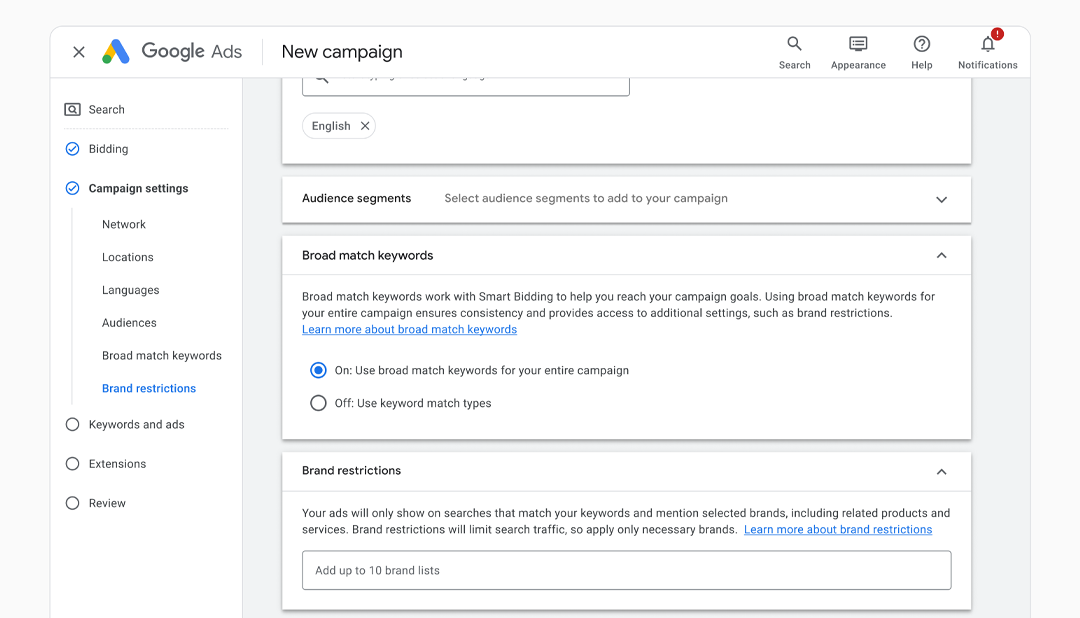
Task: Click the Appearance icon
Action: 858,45
